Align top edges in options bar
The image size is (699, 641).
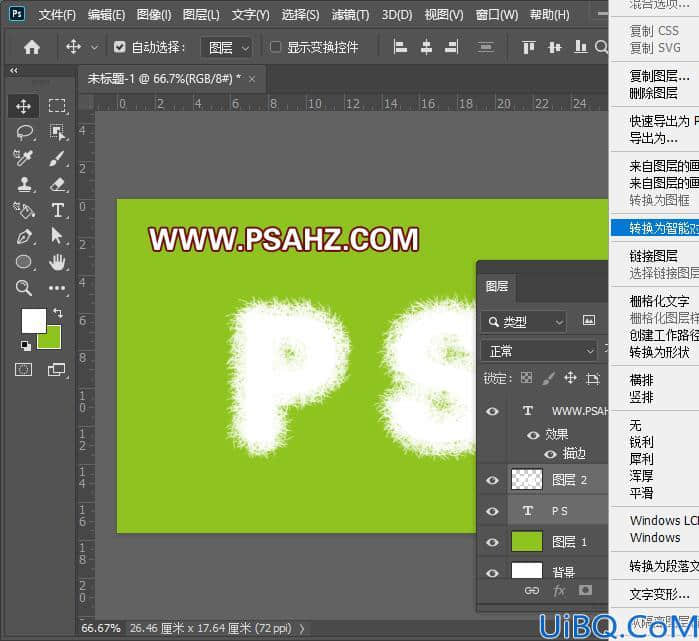(528, 47)
